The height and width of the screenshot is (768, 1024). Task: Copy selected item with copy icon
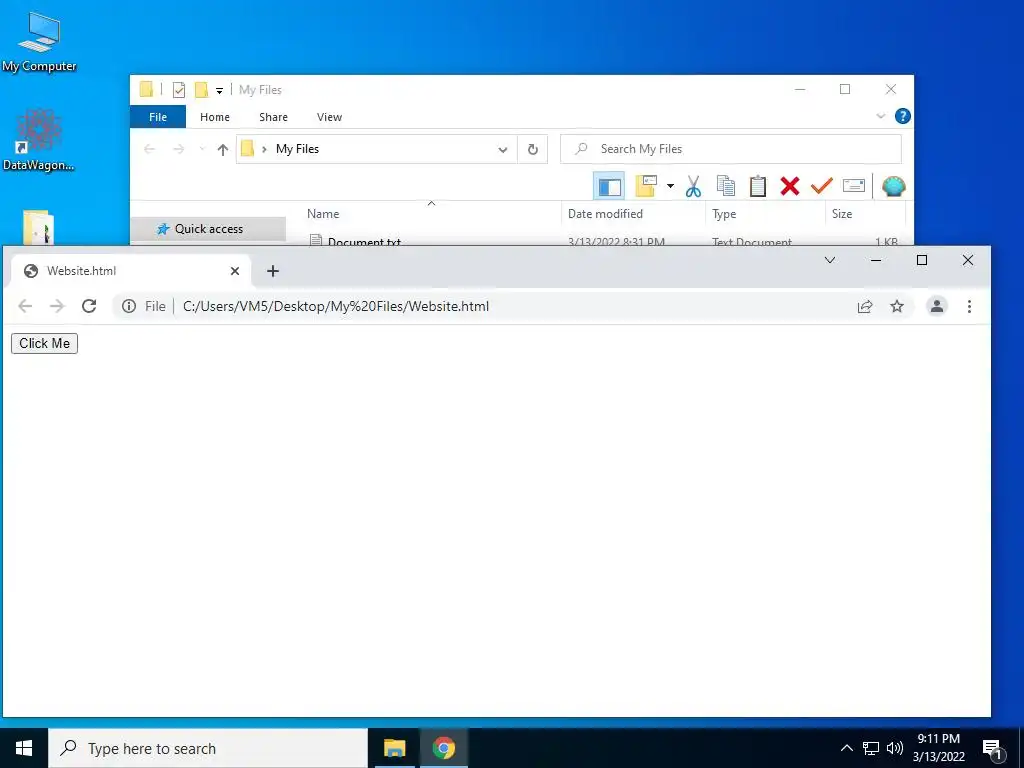click(x=726, y=186)
